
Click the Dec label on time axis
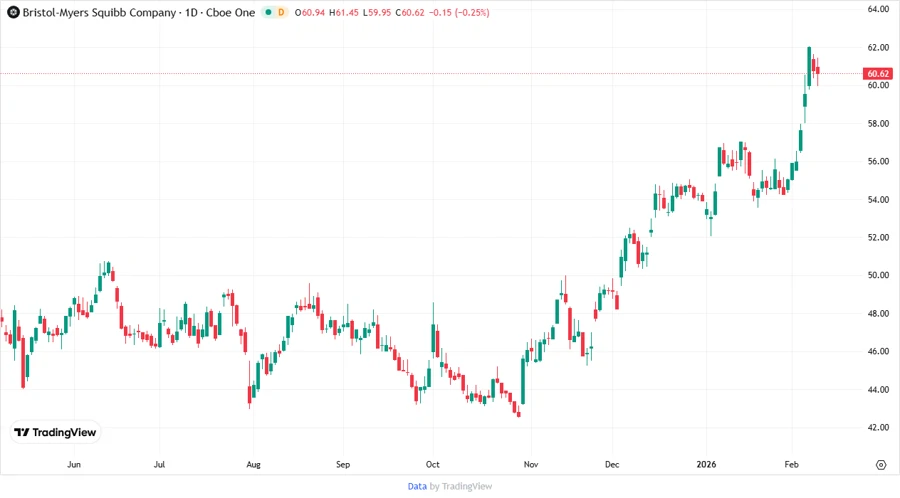612,464
